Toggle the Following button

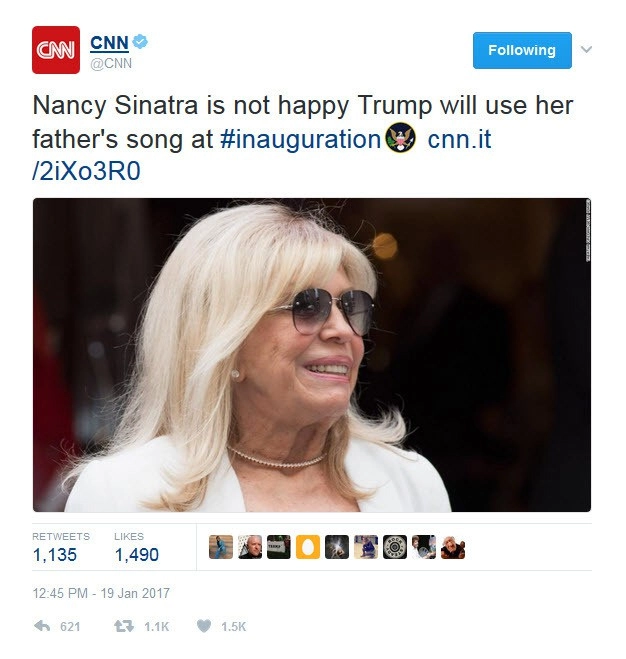click(521, 50)
